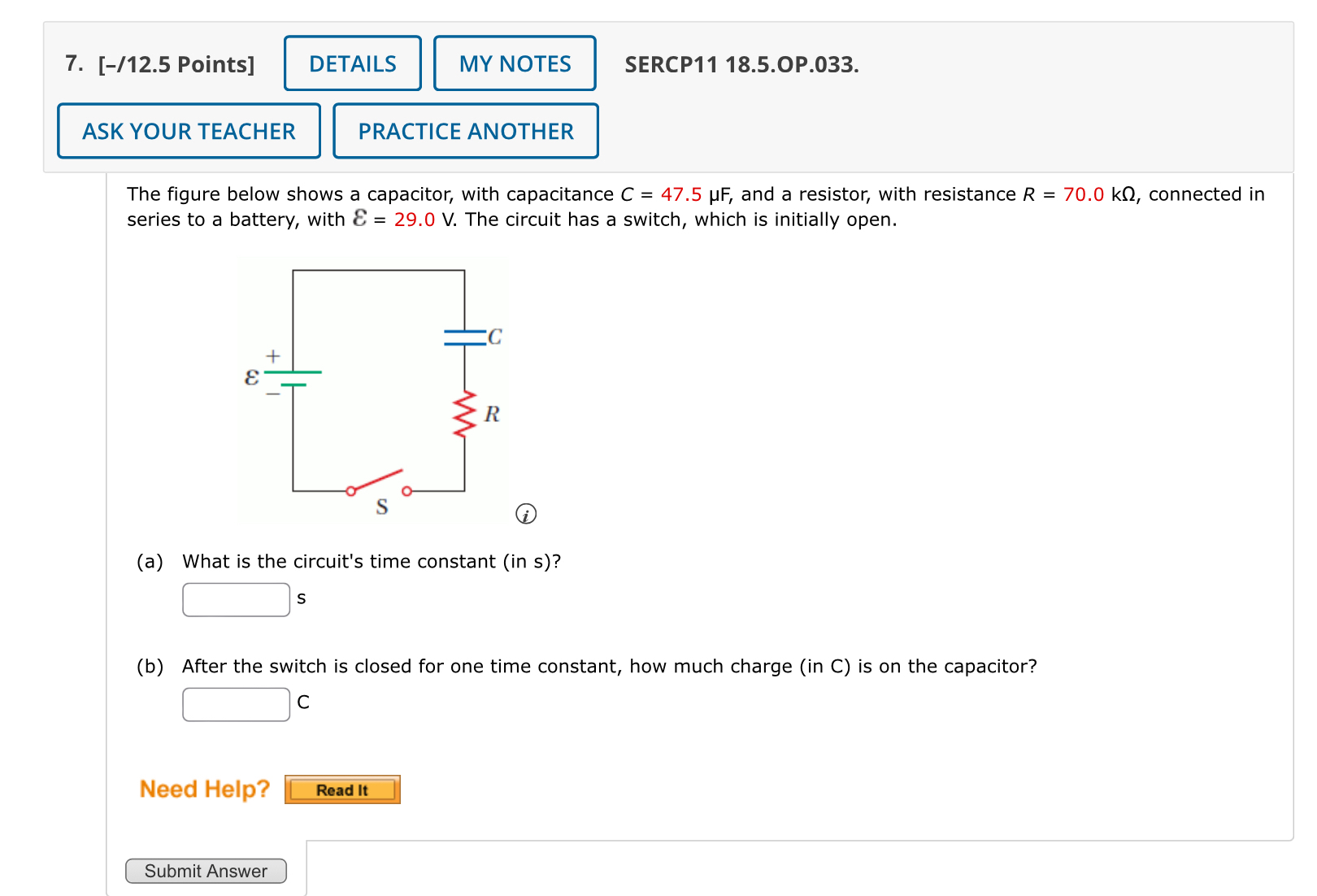
Task: Select the question label 7
Action: point(72,63)
